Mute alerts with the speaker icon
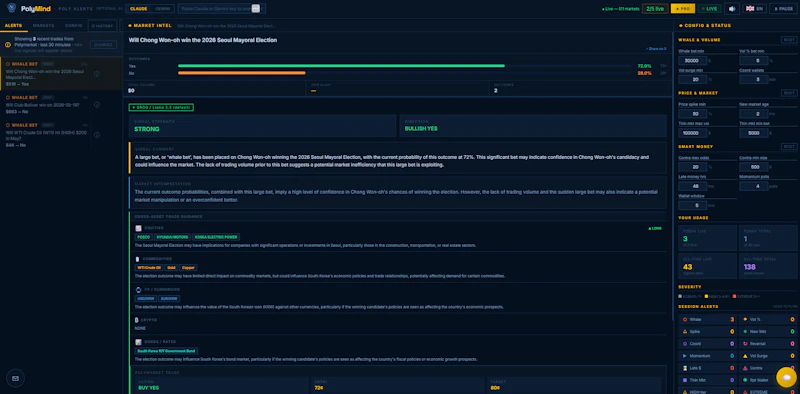The image size is (800, 394). click(x=732, y=9)
